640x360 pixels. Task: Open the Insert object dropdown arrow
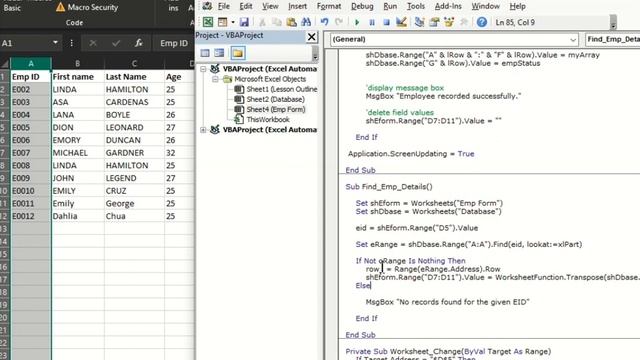click(233, 22)
